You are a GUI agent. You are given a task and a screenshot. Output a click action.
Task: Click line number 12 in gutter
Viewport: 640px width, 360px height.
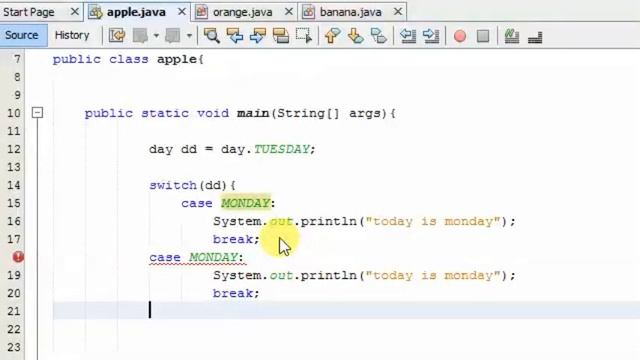[14, 149]
